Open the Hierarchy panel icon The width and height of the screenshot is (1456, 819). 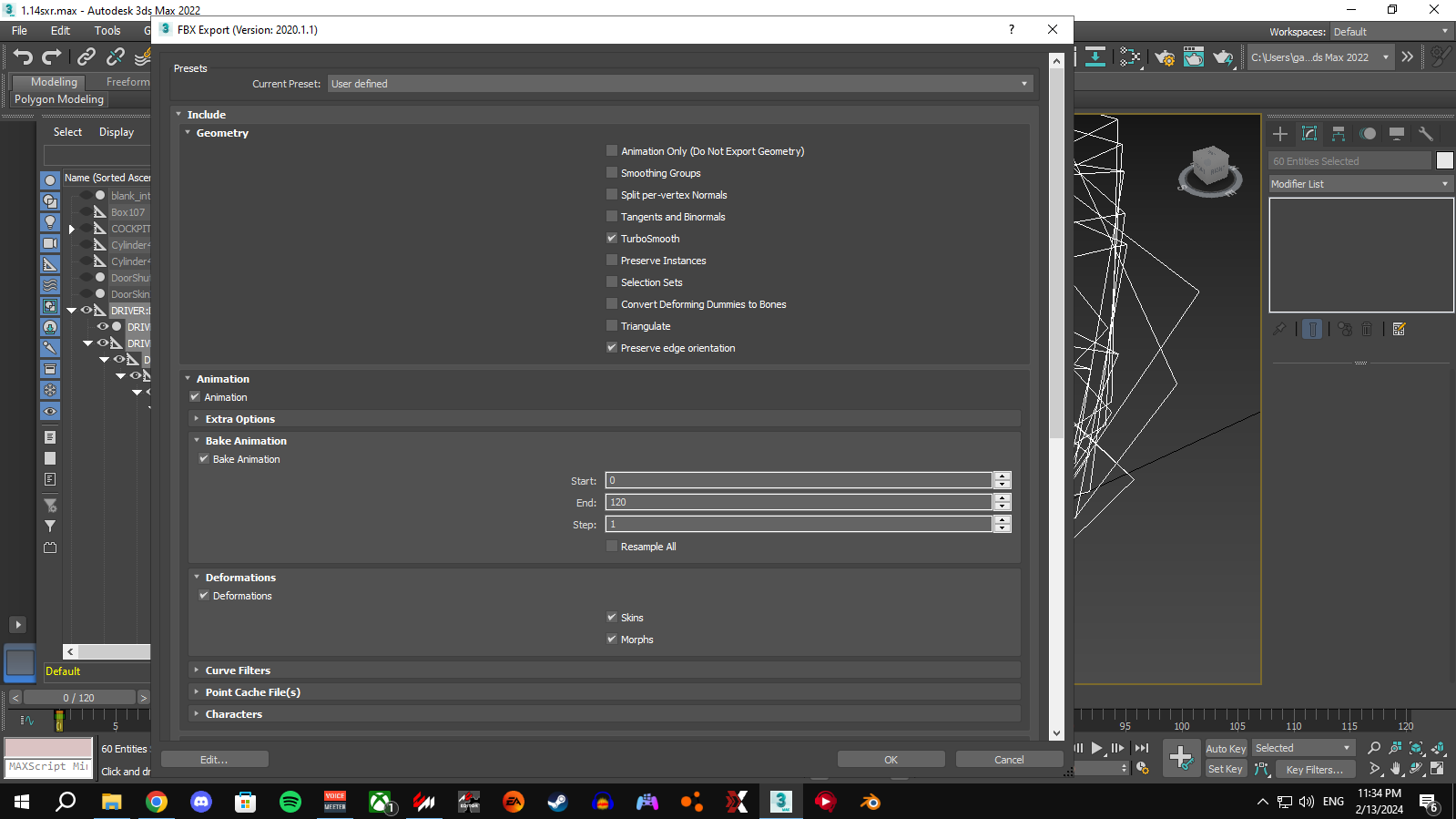1339,134
